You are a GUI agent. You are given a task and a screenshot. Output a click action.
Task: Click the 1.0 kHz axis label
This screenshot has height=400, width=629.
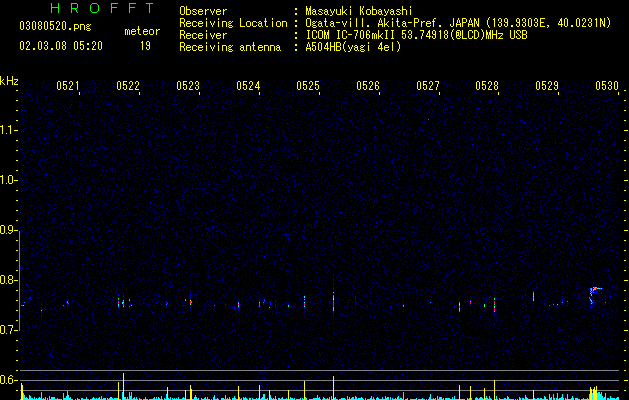coord(8,180)
